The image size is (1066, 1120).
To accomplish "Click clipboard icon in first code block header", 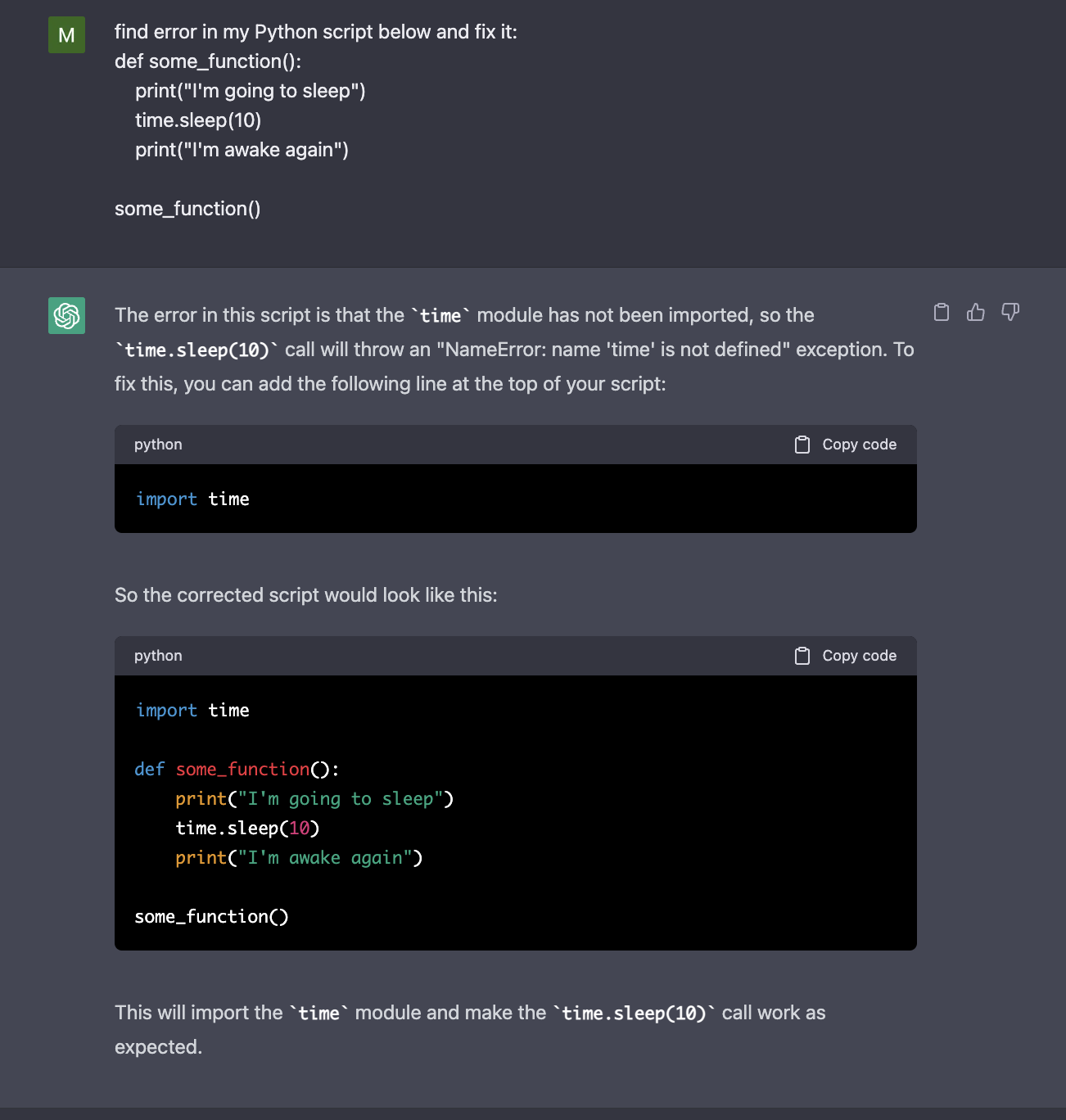I will (802, 445).
